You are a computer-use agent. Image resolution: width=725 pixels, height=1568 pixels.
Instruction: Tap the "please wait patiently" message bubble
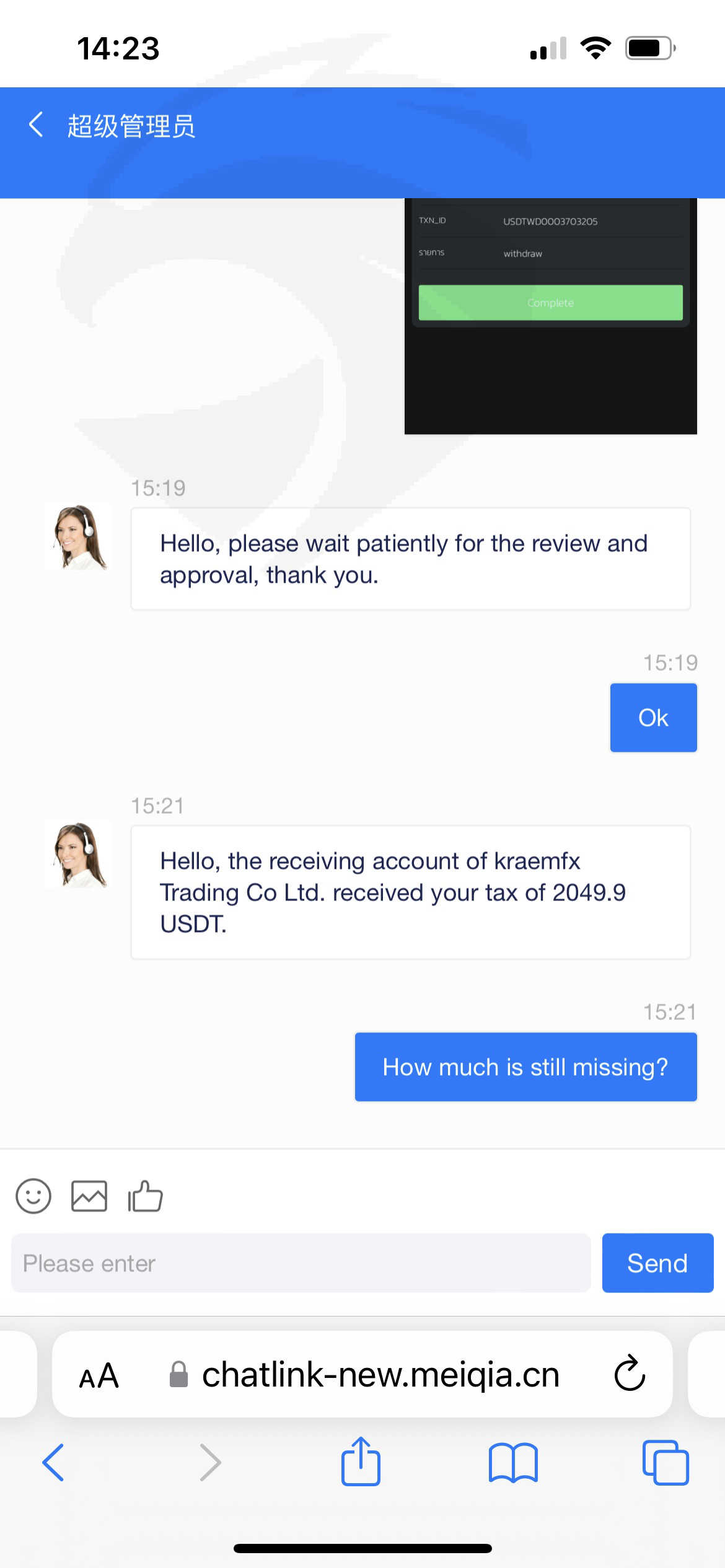click(410, 559)
